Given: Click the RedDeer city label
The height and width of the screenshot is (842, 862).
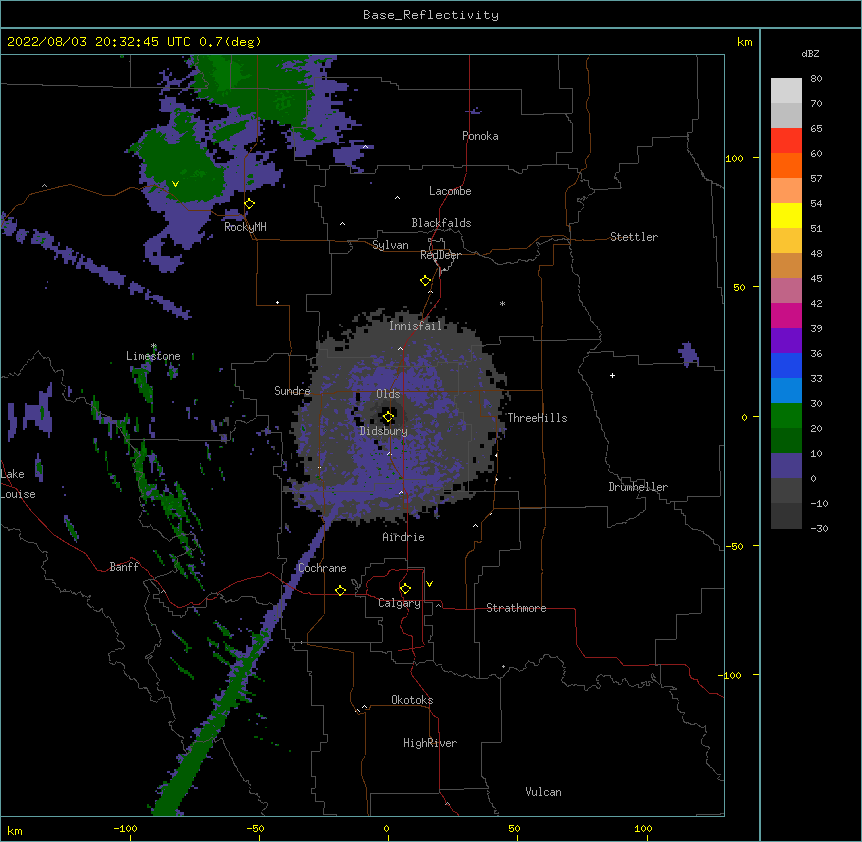Looking at the screenshot, I should point(440,255).
